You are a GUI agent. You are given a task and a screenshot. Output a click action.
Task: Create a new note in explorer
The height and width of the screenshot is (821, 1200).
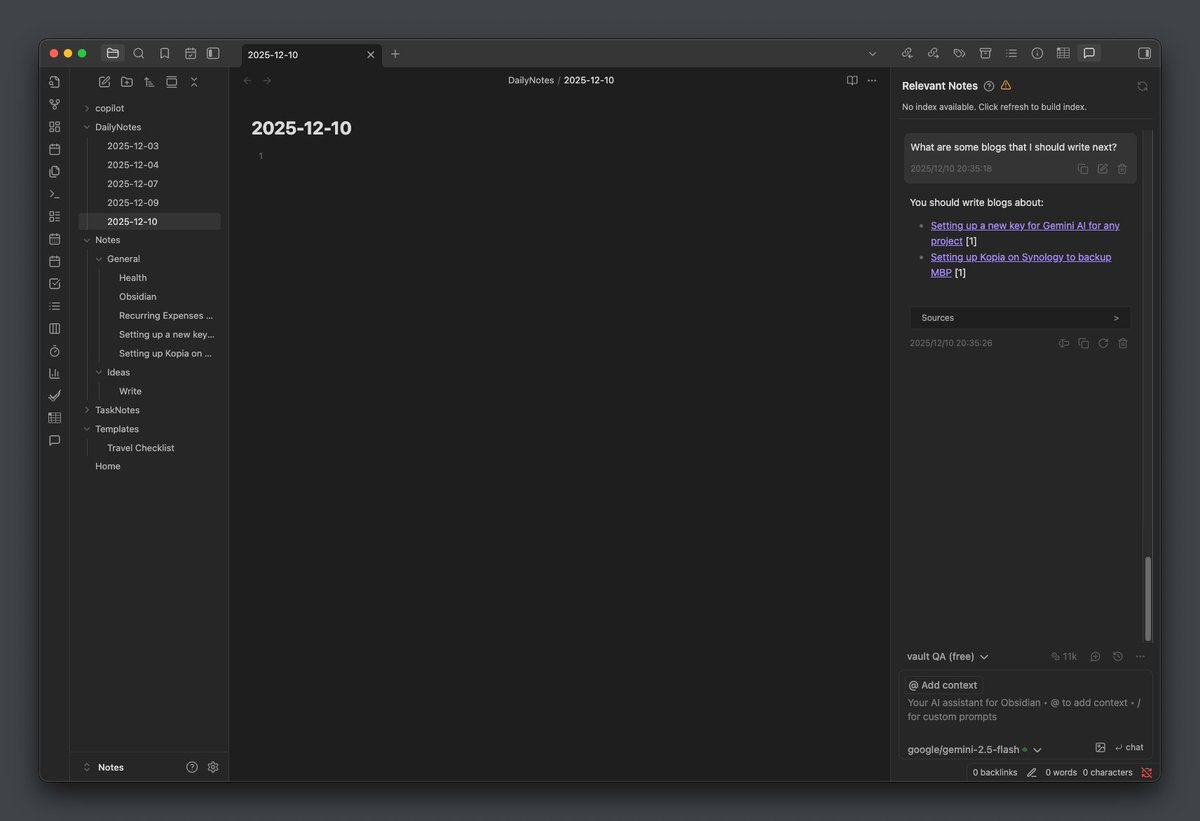coord(104,82)
